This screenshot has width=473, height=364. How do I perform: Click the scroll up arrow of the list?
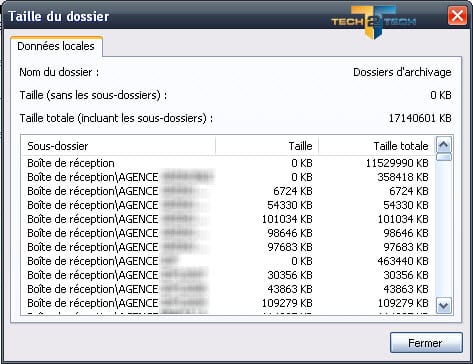(x=444, y=145)
